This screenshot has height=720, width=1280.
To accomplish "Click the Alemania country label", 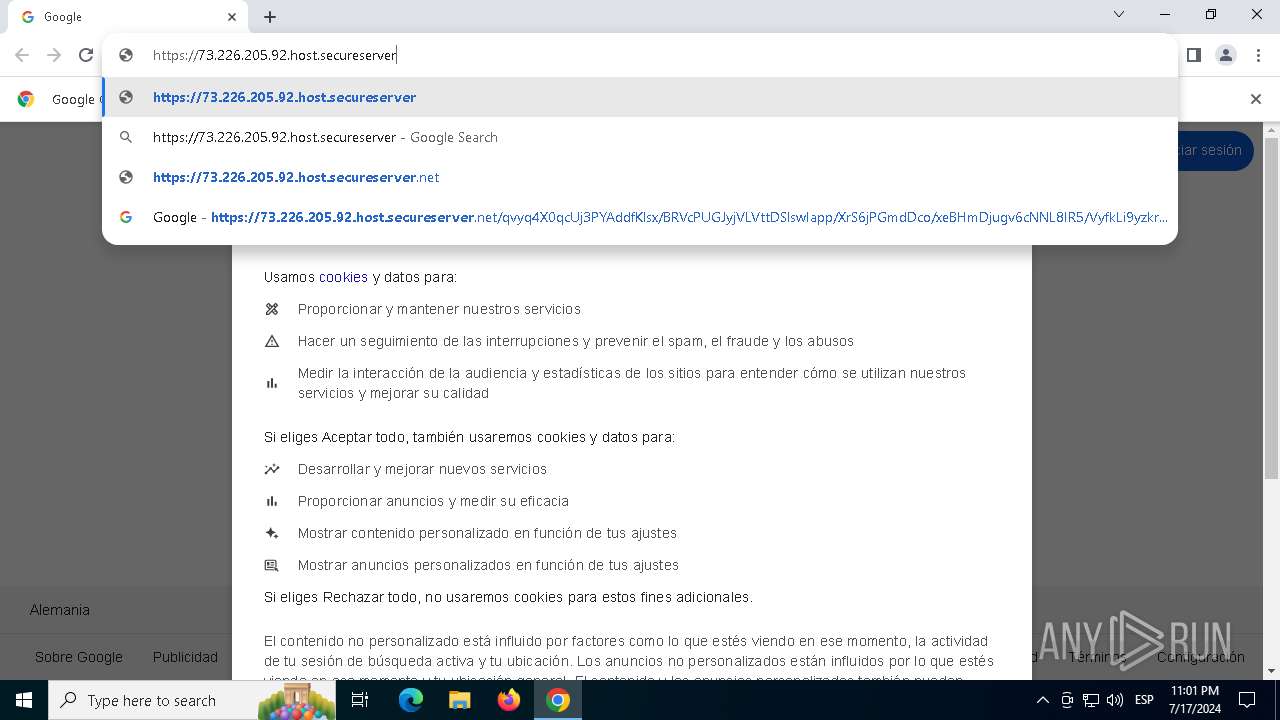I will click(60, 610).
